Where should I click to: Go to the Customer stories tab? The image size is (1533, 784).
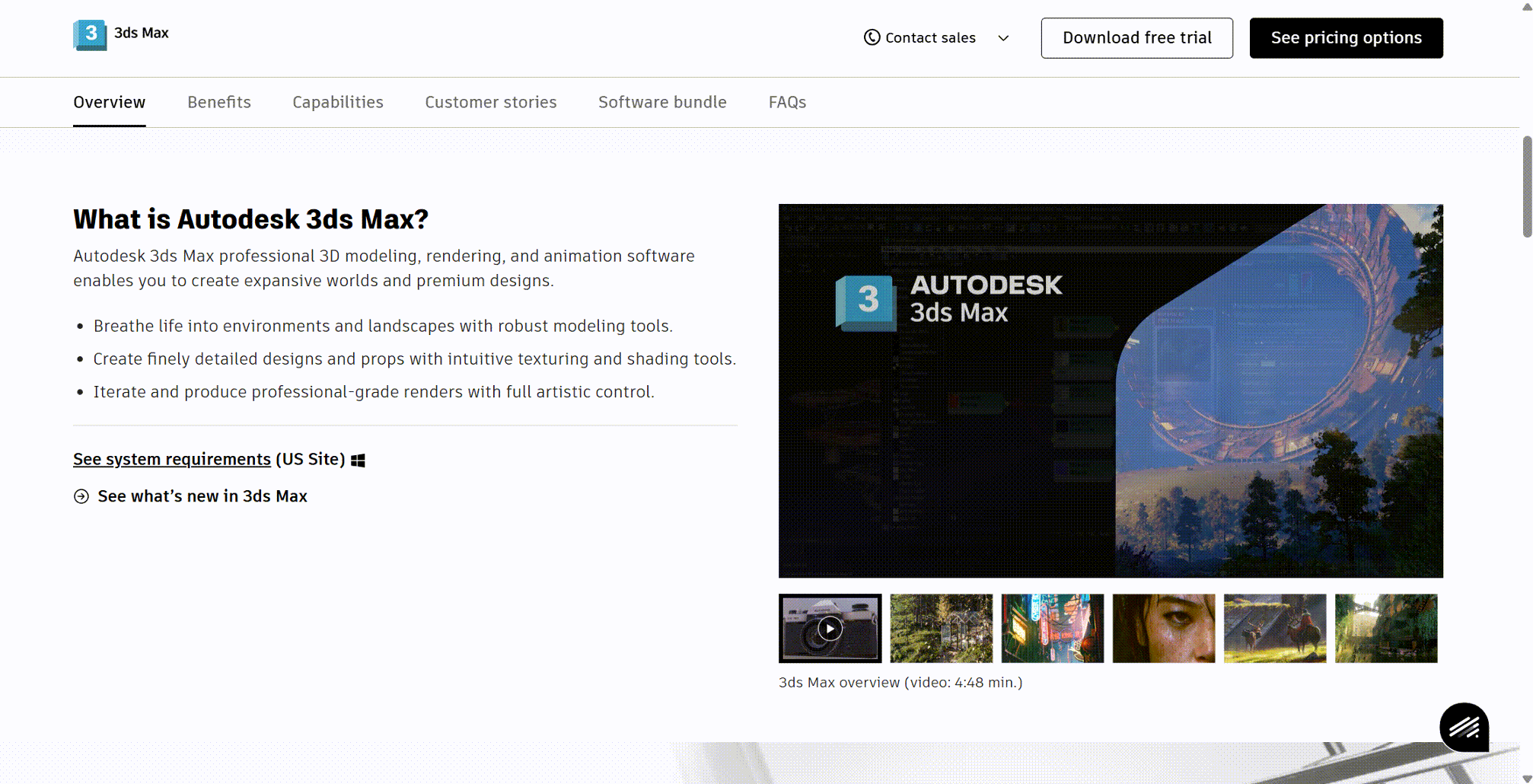491,102
